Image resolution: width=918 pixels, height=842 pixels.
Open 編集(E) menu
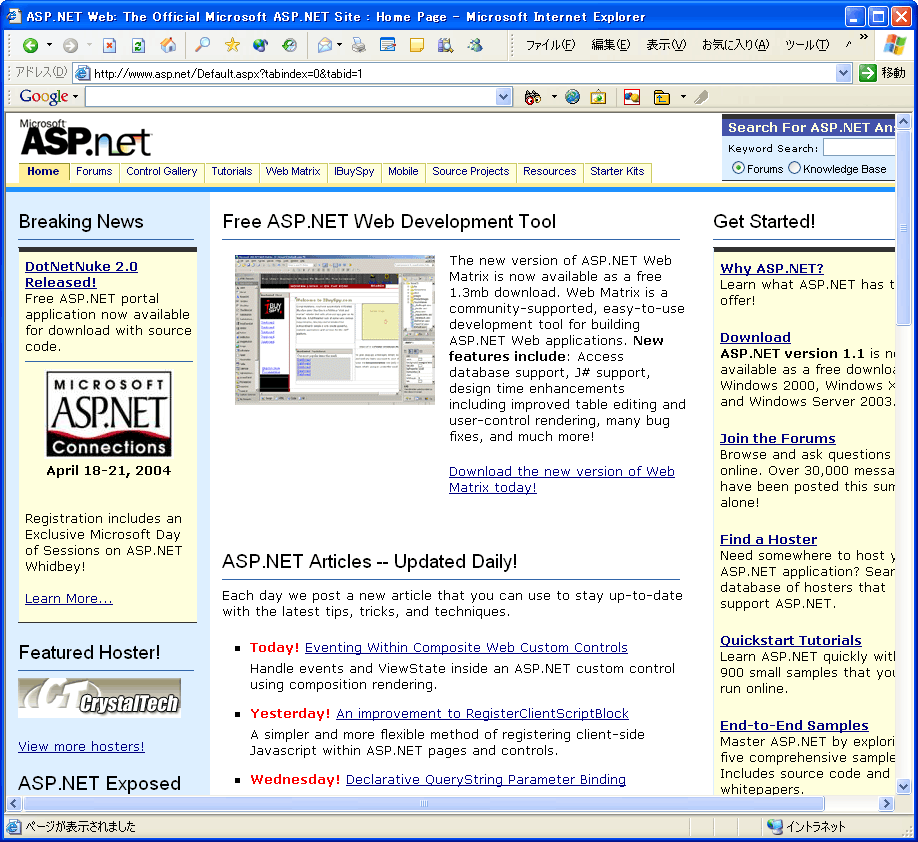click(x=611, y=45)
